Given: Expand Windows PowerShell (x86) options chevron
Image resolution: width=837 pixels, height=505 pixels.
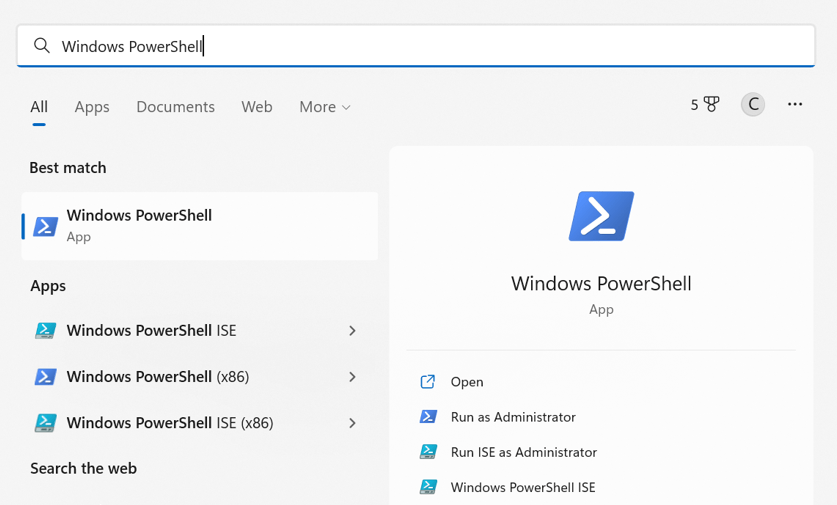Looking at the screenshot, I should [x=352, y=377].
